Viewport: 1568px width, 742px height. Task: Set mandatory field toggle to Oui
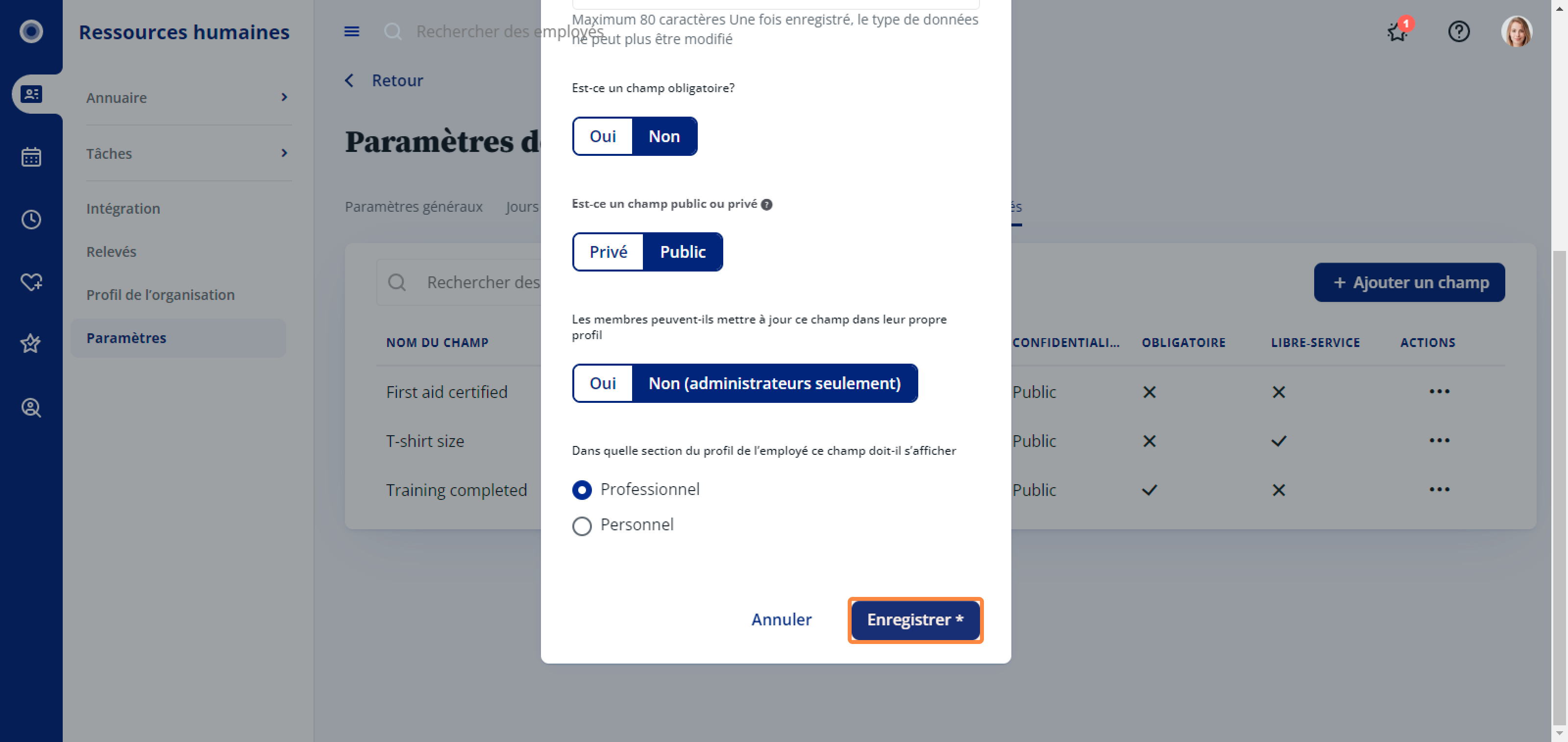pos(603,136)
